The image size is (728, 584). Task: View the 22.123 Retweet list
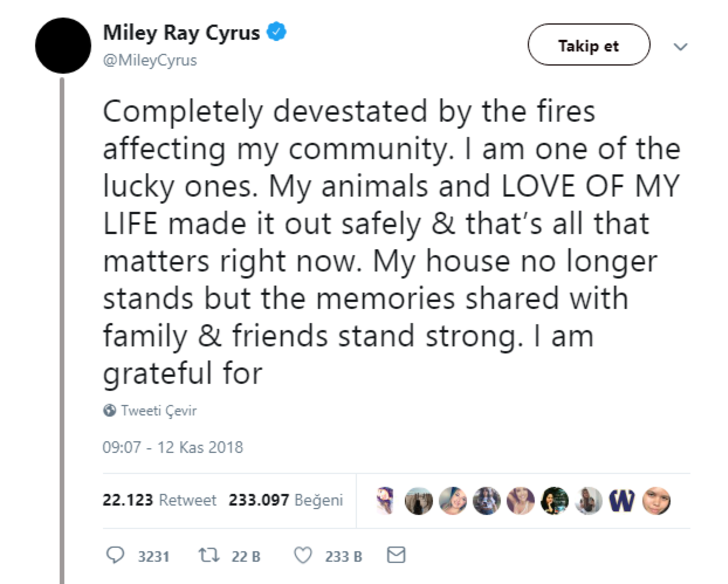159,500
